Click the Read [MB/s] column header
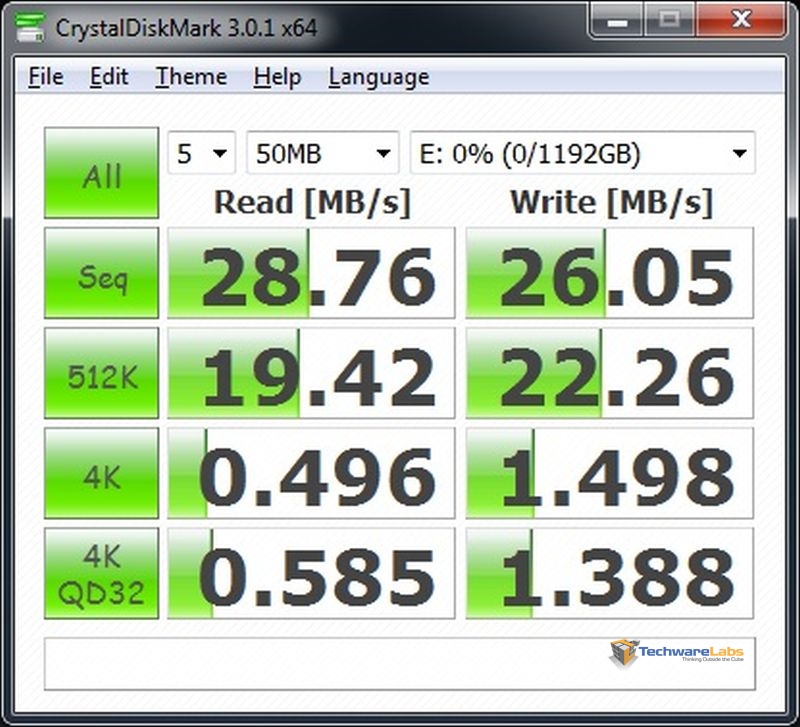Image resolution: width=800 pixels, height=727 pixels. tap(312, 203)
